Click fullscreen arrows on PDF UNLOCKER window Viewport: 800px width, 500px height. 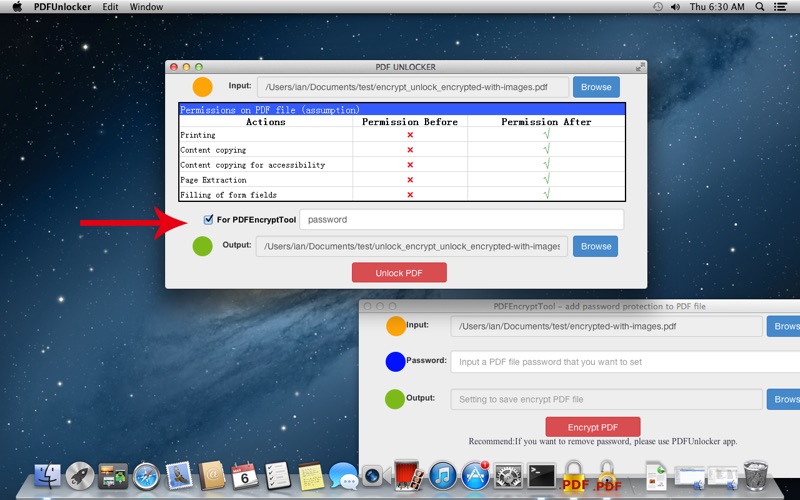coord(640,67)
